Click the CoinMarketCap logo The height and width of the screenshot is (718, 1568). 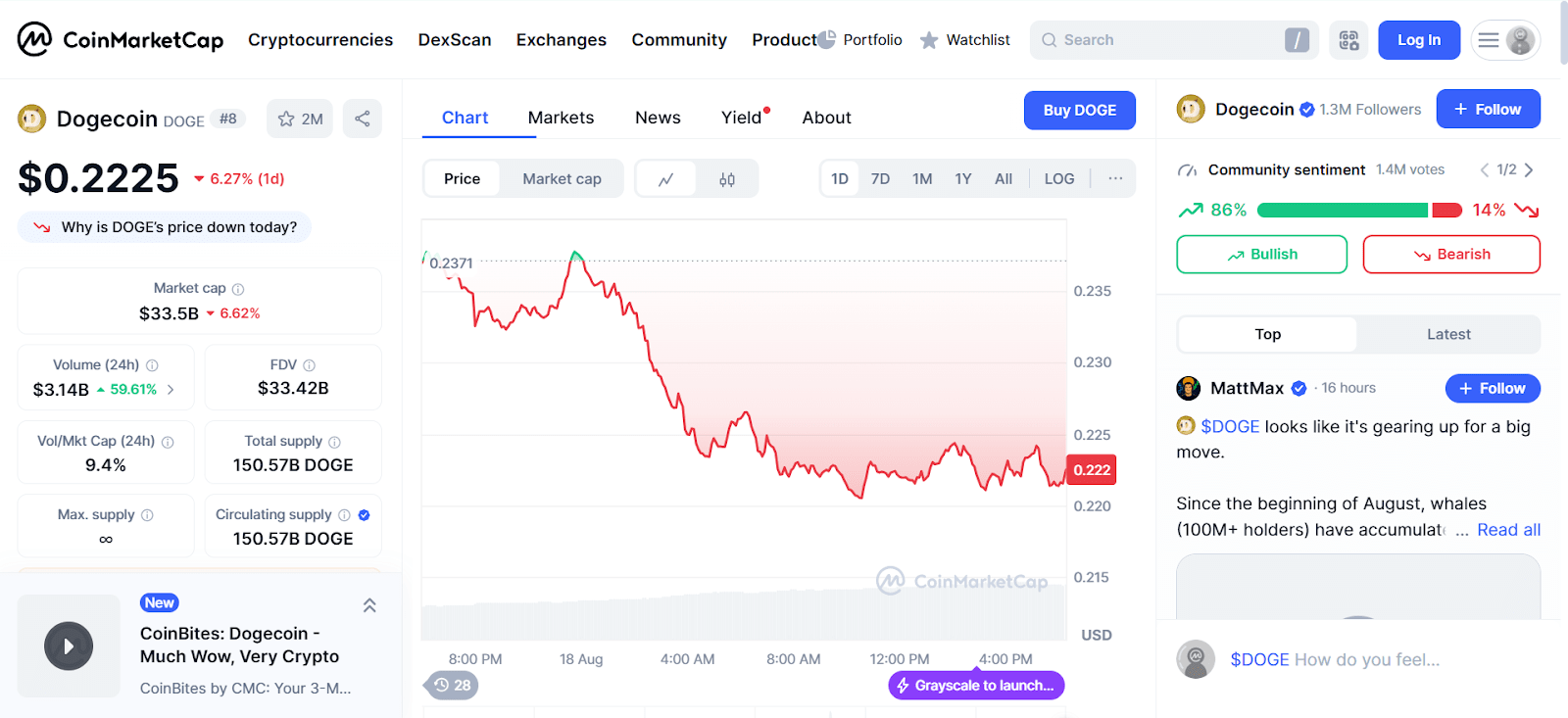pos(121,40)
